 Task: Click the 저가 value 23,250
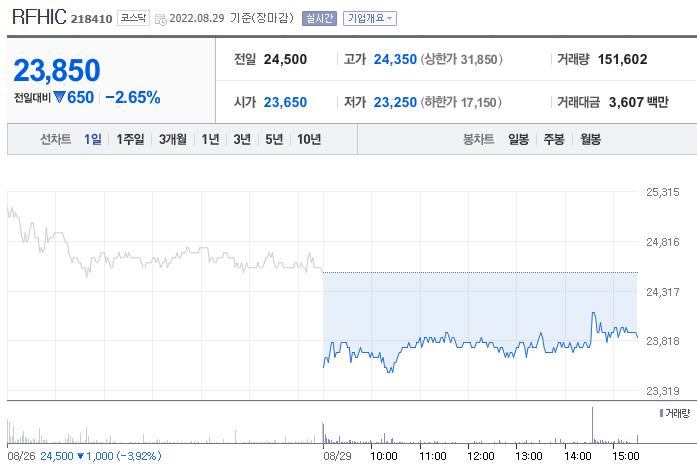(x=395, y=102)
